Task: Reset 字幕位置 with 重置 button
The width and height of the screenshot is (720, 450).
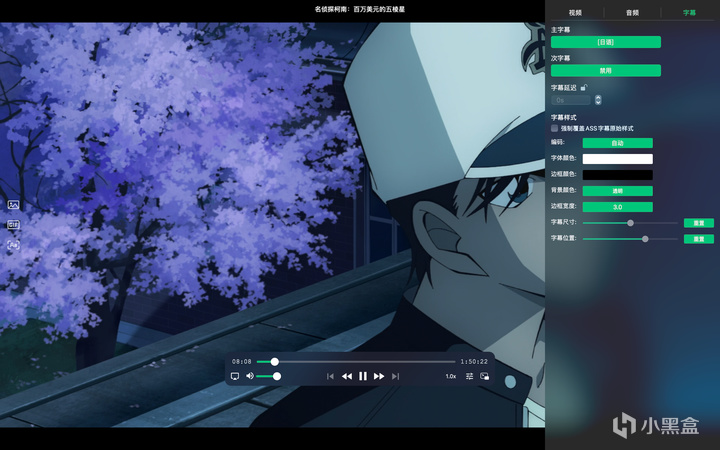Action: click(699, 239)
